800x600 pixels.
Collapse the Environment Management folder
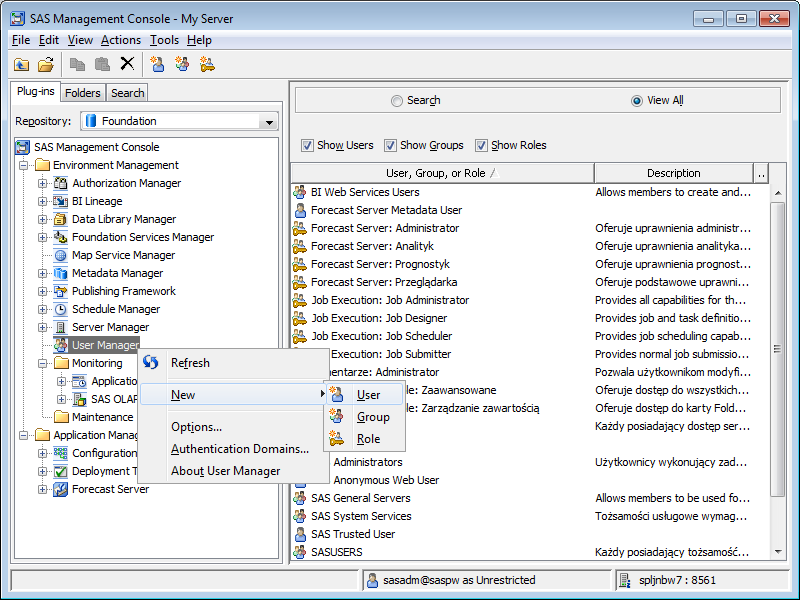23,165
